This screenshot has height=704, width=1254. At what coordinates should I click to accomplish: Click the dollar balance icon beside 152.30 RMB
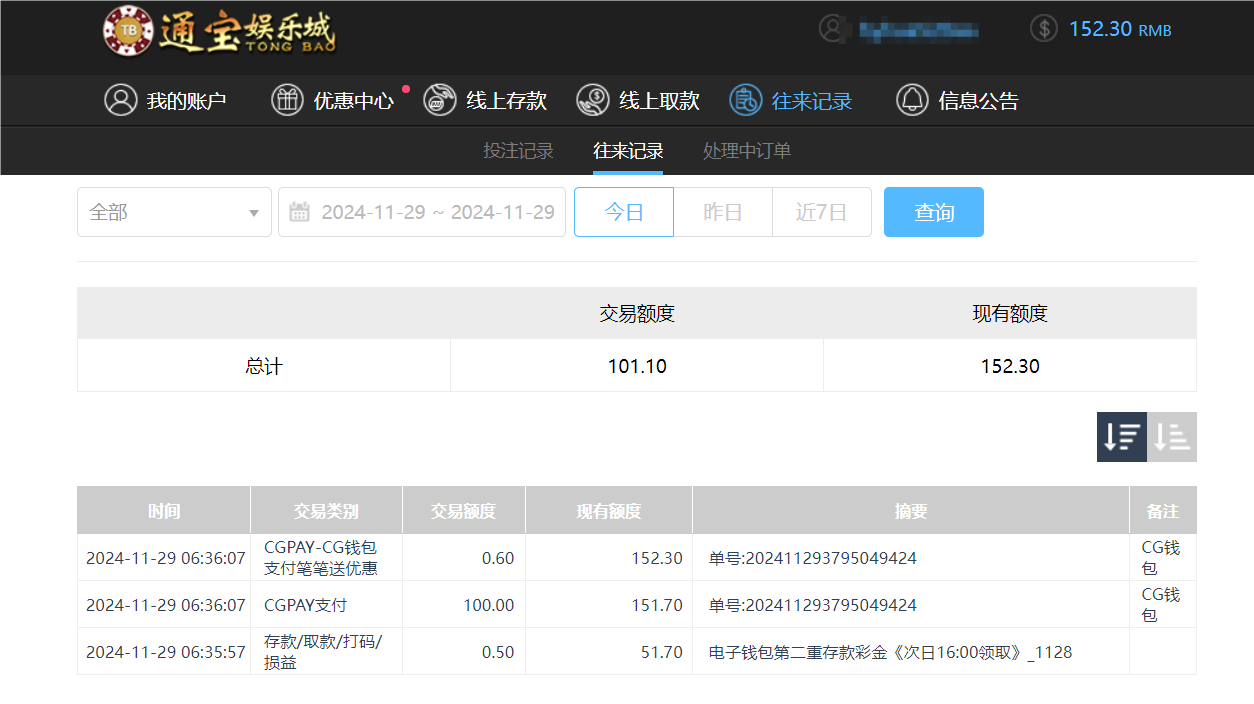tap(1043, 28)
